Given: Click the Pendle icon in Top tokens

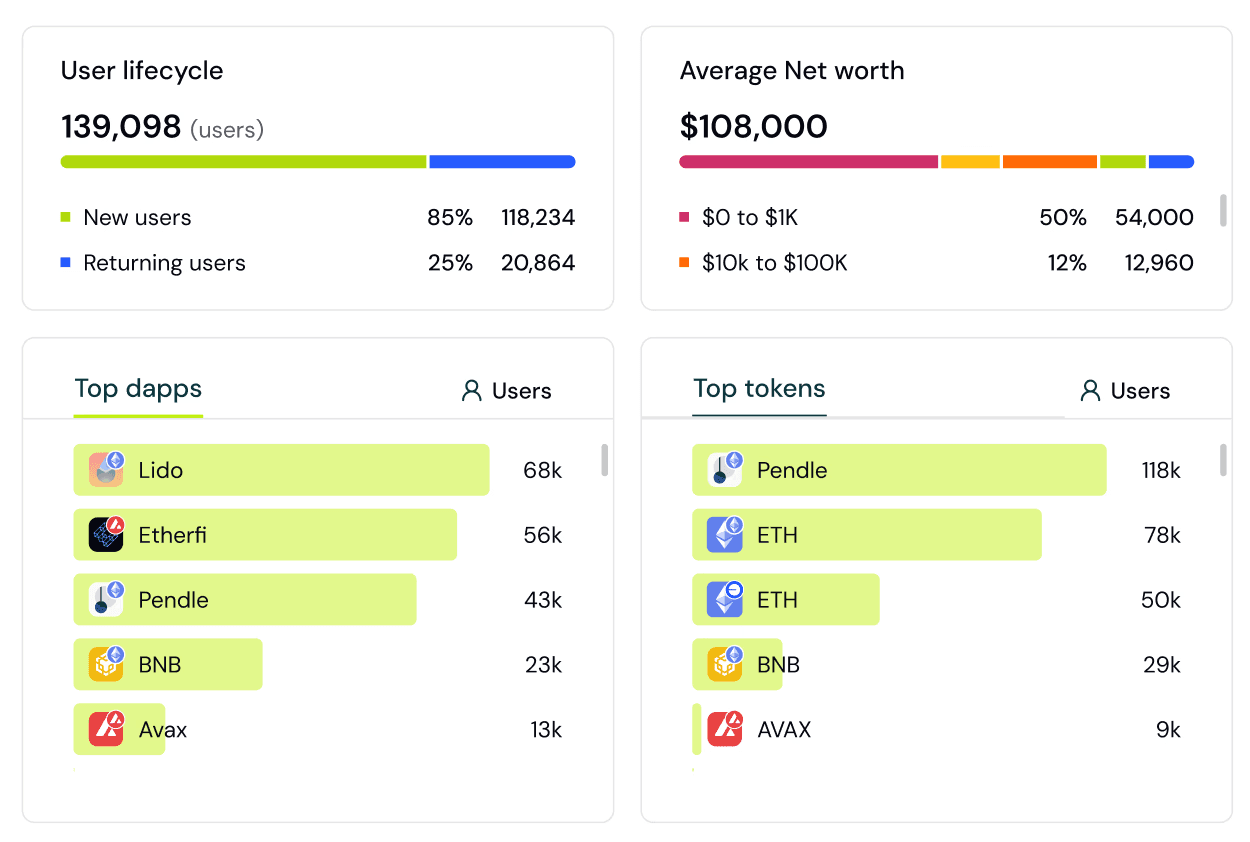Looking at the screenshot, I should coord(725,470).
